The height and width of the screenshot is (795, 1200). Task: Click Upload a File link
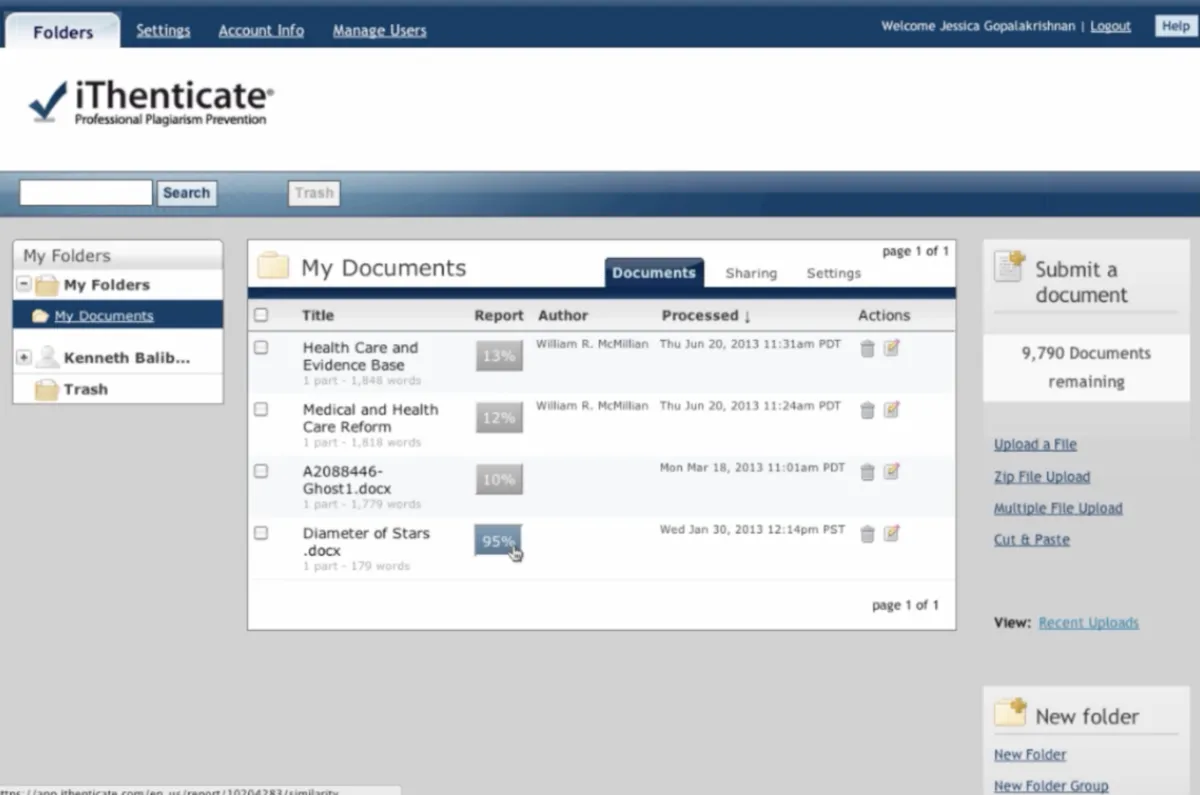tap(1035, 445)
